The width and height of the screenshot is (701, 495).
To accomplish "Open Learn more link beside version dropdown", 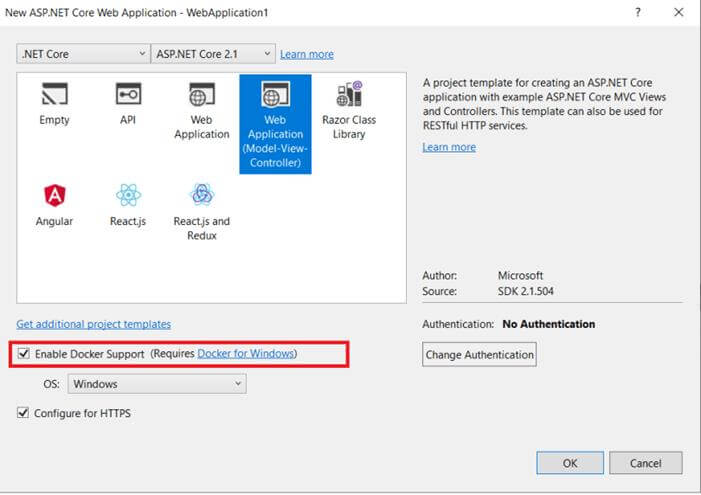I will click(307, 54).
